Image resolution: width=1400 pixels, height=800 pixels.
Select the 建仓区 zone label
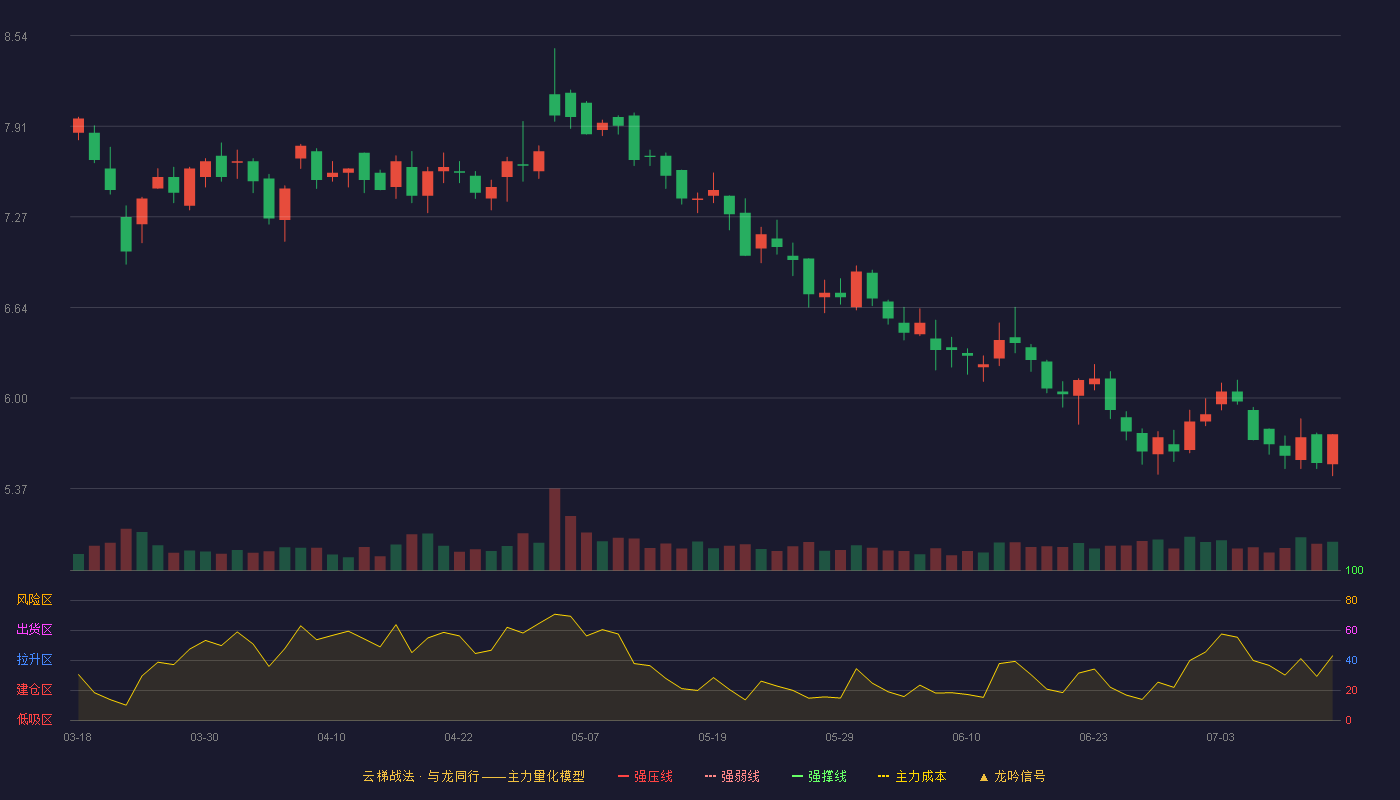click(x=34, y=690)
